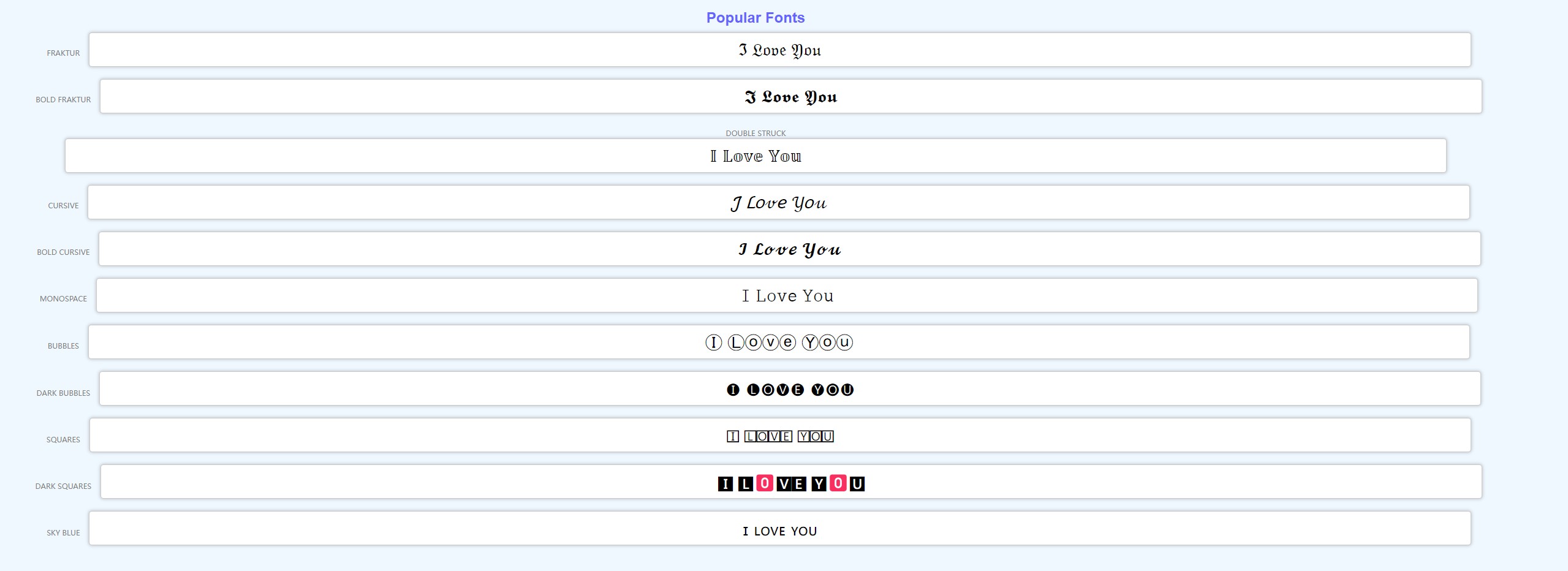The image size is (1568, 571).
Task: Click the DARK SQUARES label
Action: pyautogui.click(x=63, y=486)
